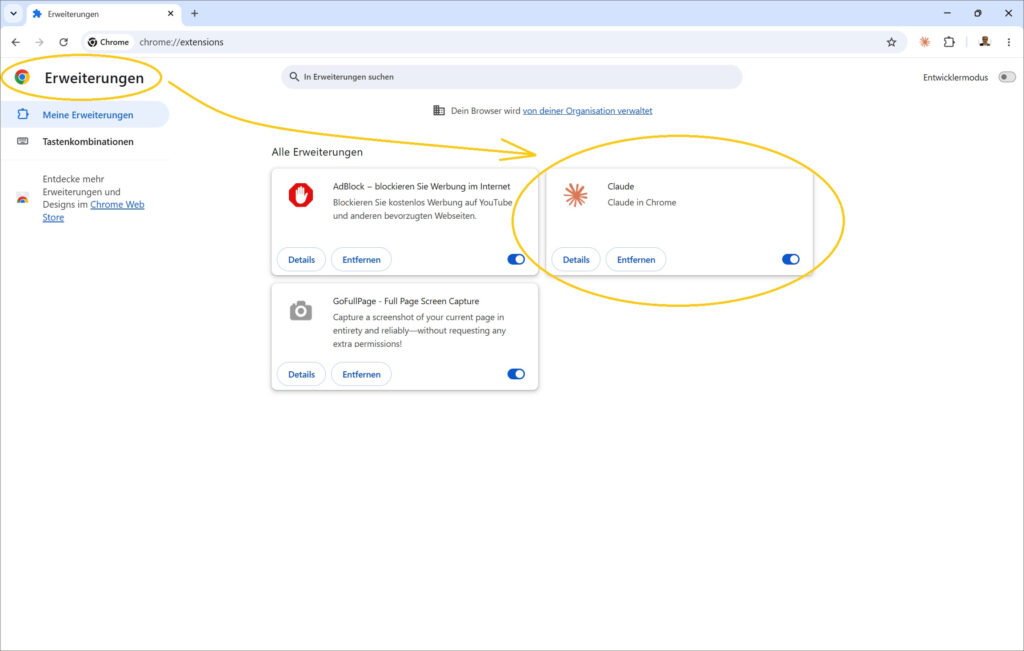Click Entfernen for GoFullPage

(x=361, y=374)
